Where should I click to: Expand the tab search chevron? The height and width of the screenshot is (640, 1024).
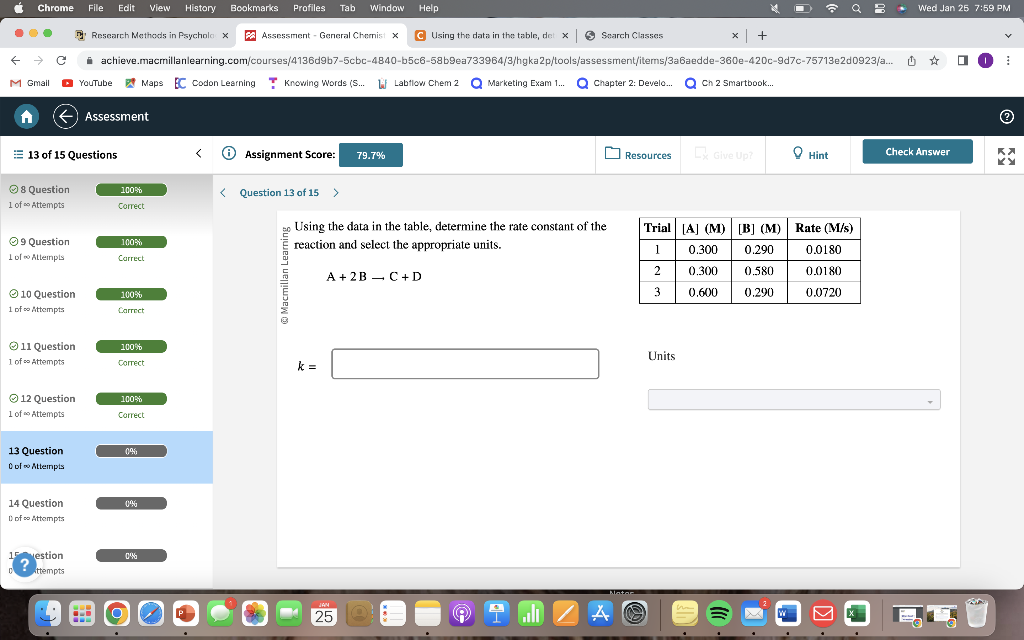coord(1008,35)
